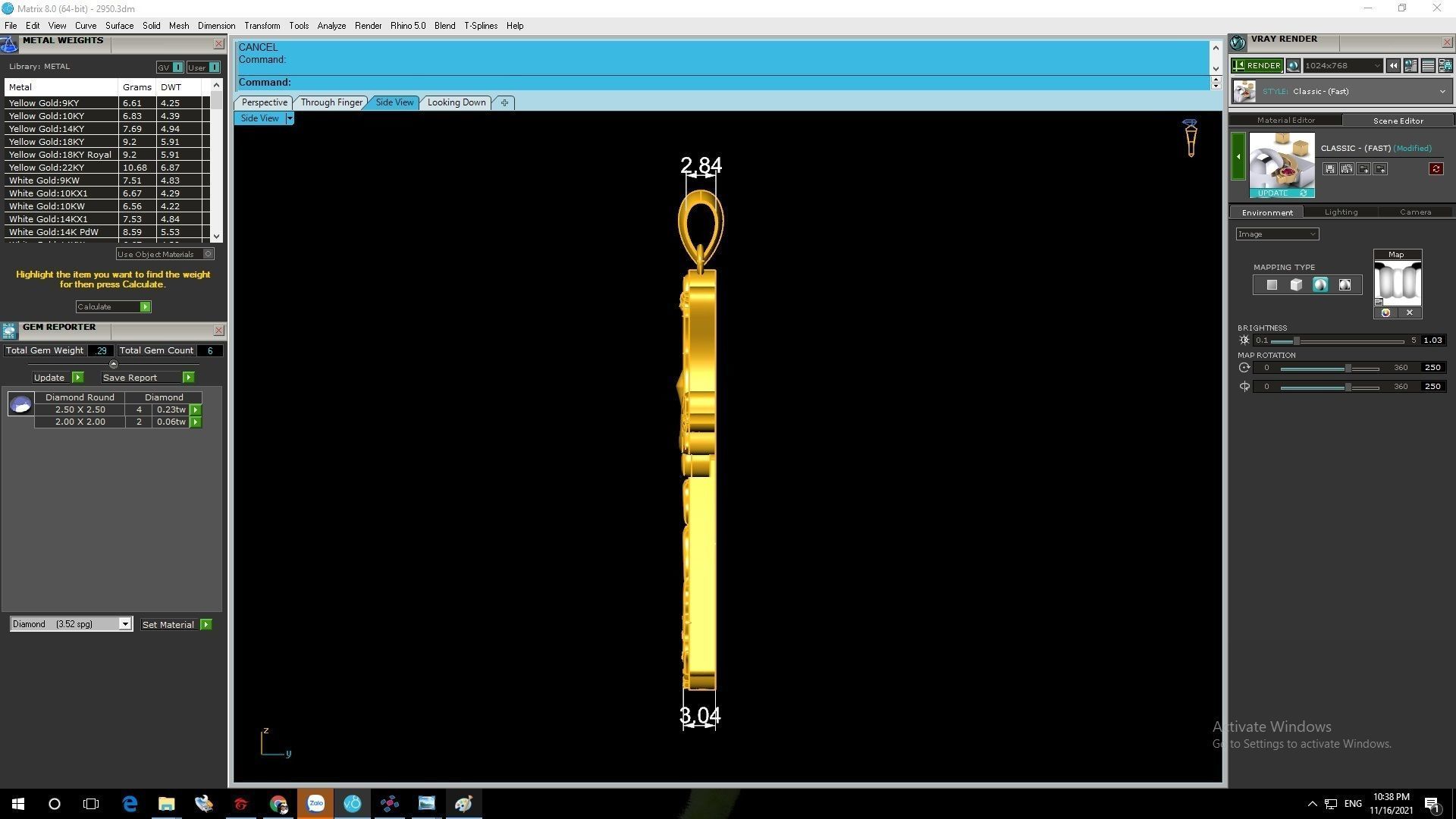Click the V-Ray logo icon
Image resolution: width=1456 pixels, height=819 pixels.
pyautogui.click(x=1238, y=43)
